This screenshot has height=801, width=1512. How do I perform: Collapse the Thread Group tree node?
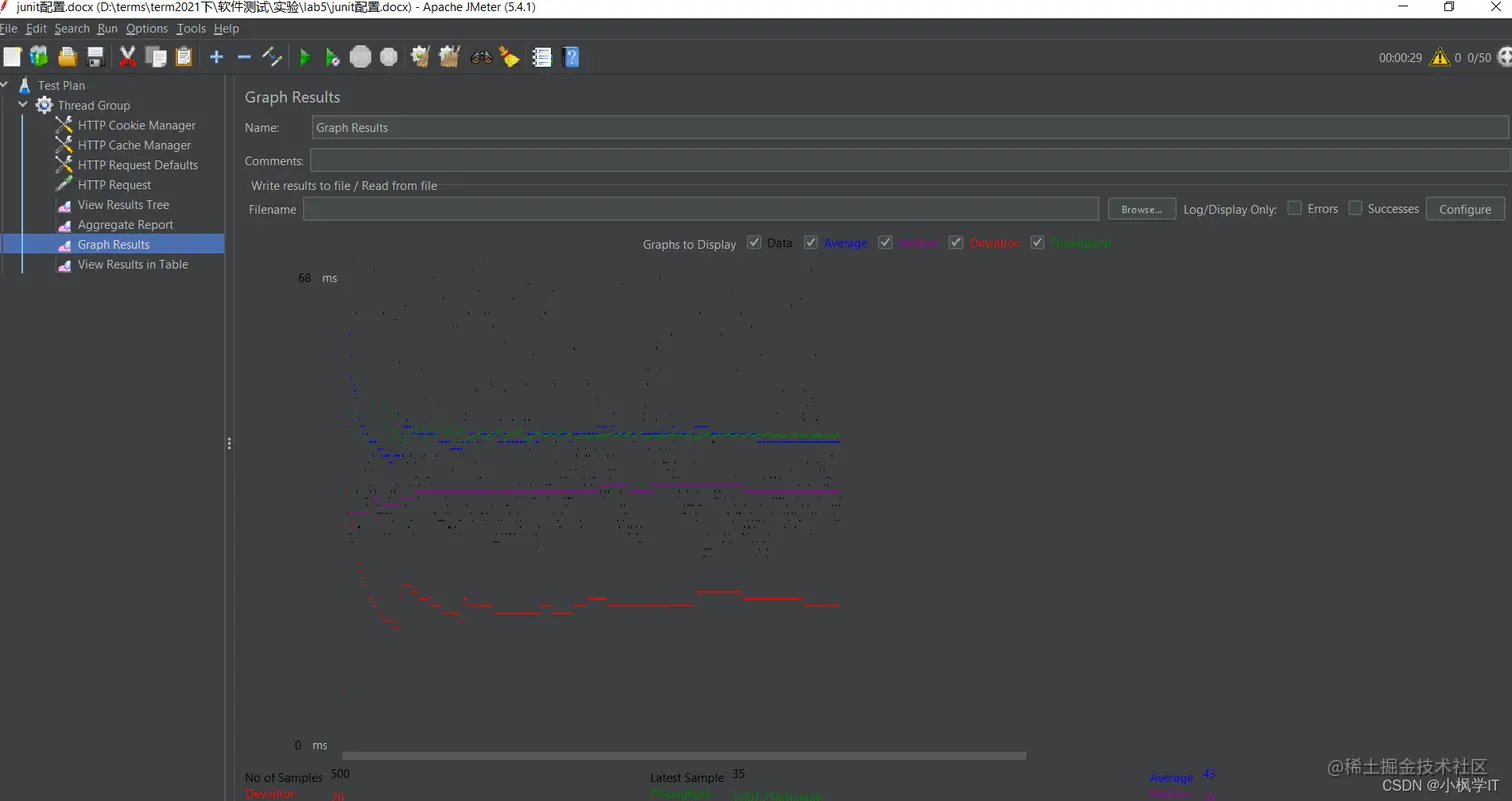22,105
